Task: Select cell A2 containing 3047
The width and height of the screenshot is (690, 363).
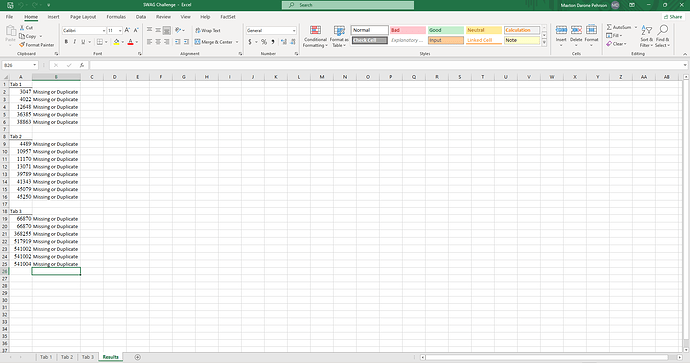Action: (20, 92)
